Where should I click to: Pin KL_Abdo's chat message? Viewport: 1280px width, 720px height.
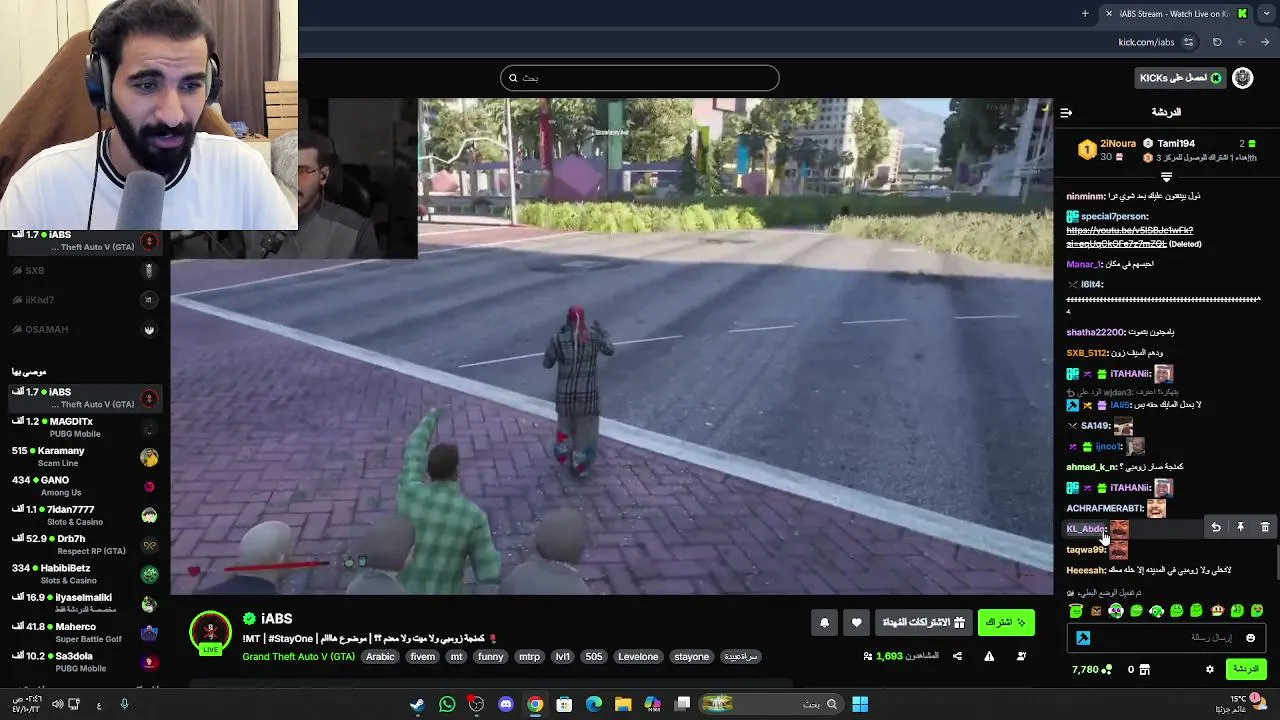(1240, 528)
